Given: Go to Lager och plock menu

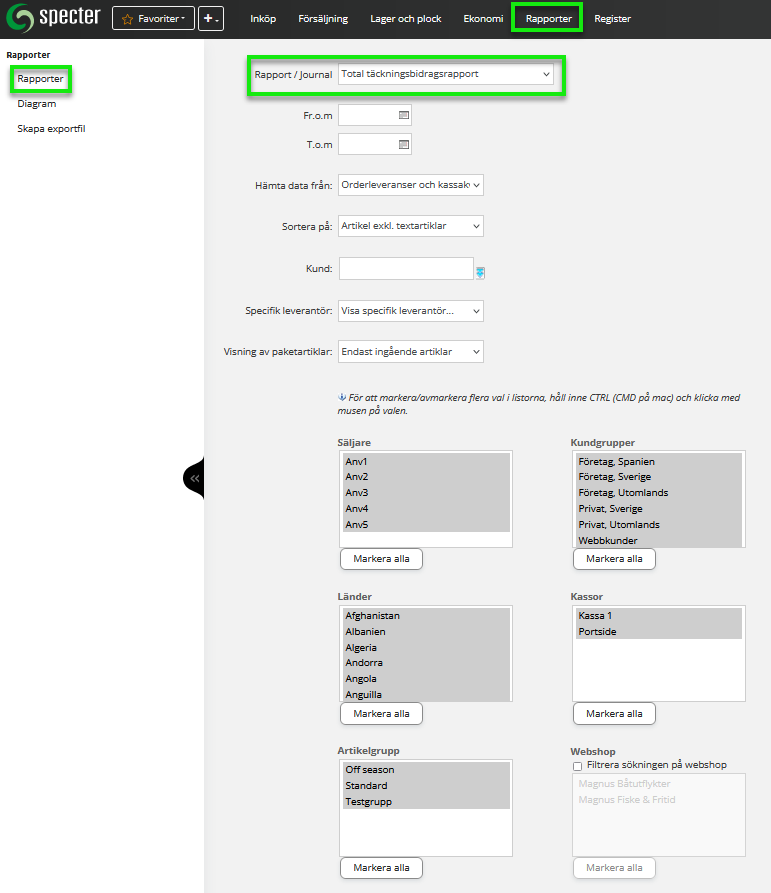Looking at the screenshot, I should (406, 19).
